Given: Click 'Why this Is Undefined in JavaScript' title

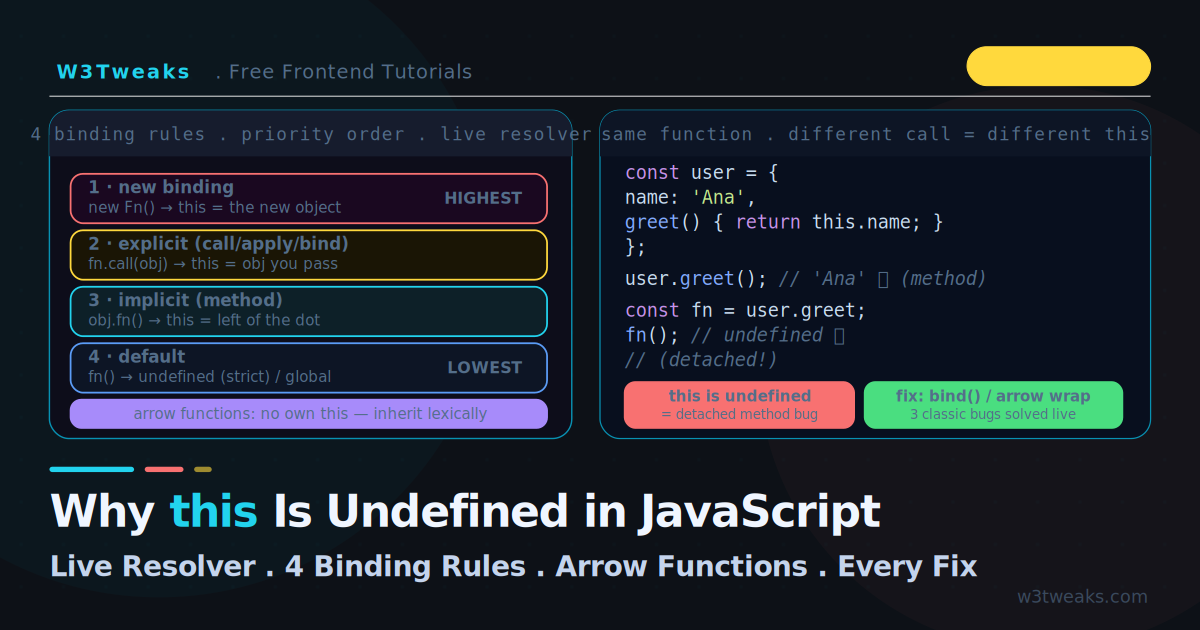Looking at the screenshot, I should click(465, 511).
